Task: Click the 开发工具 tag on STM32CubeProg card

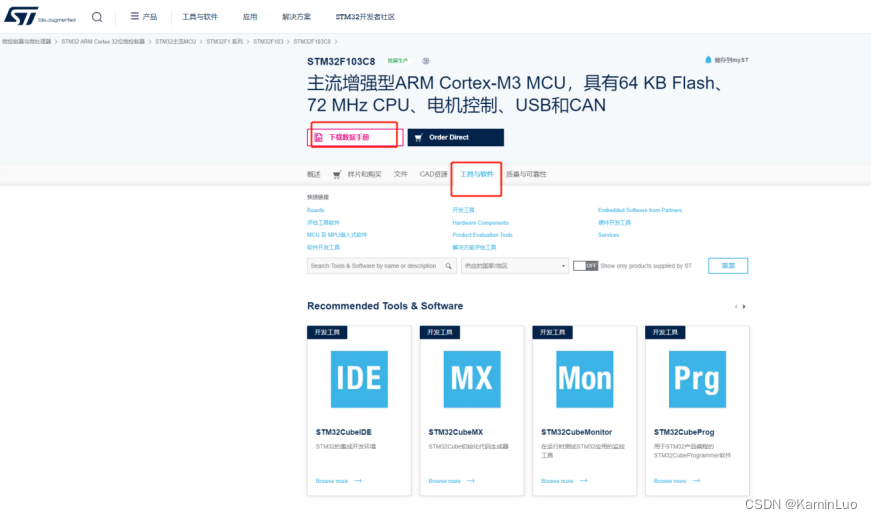Action: (665, 333)
